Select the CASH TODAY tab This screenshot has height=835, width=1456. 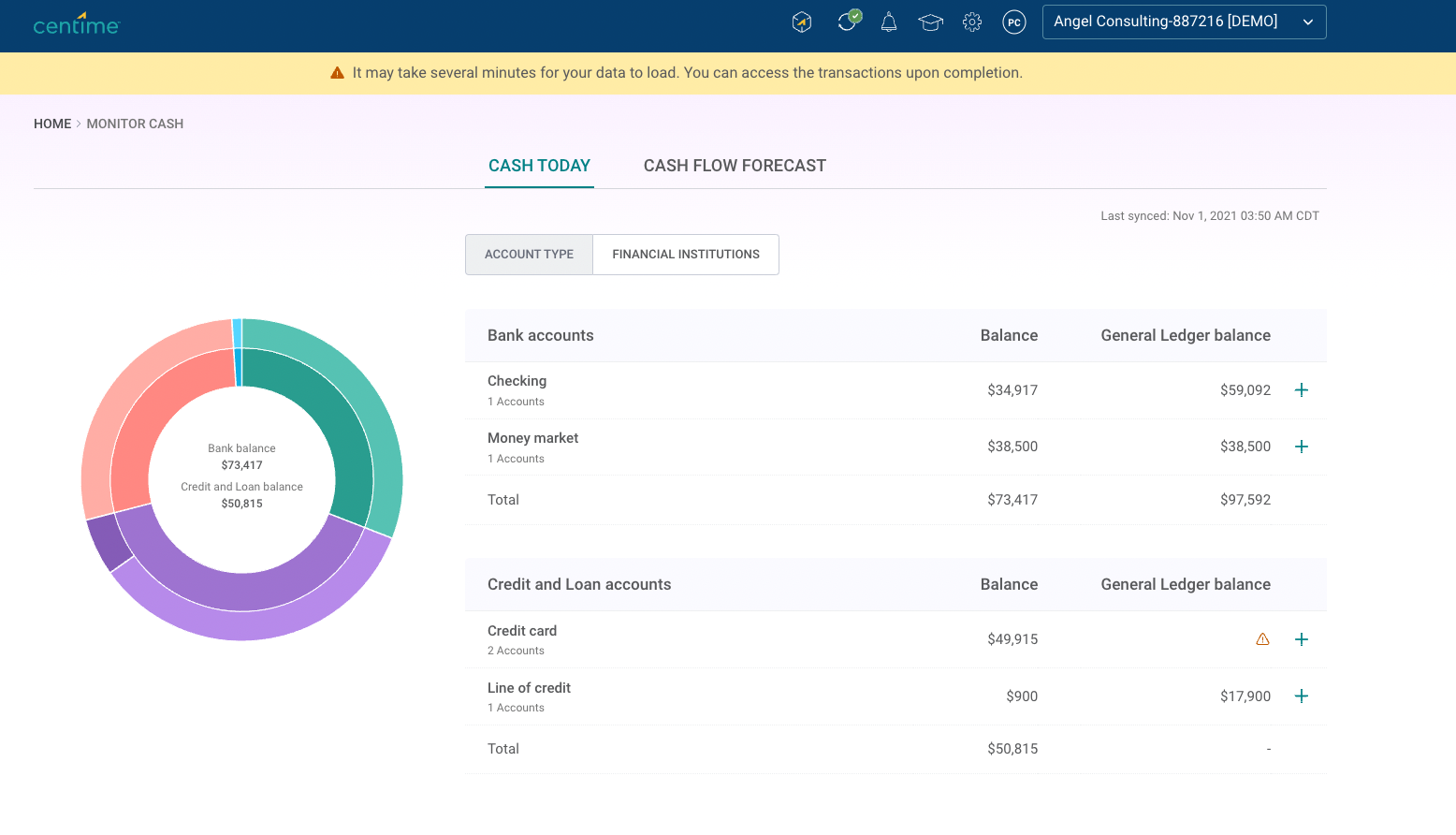point(539,166)
